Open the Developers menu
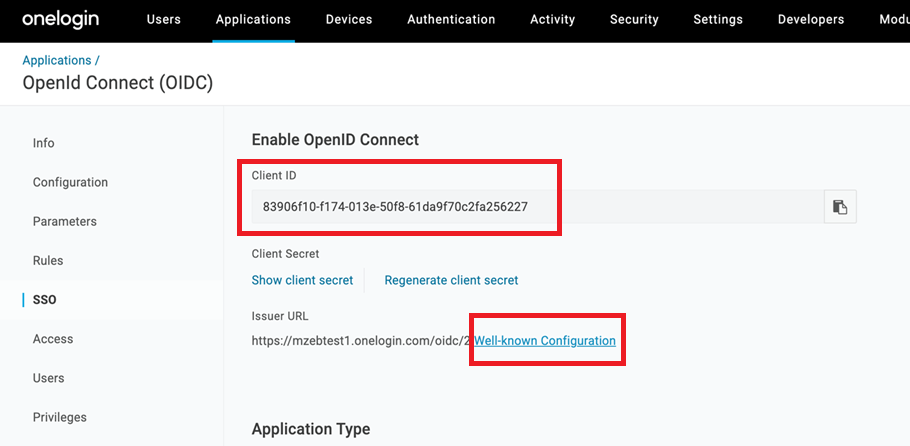910x446 pixels. tap(810, 20)
